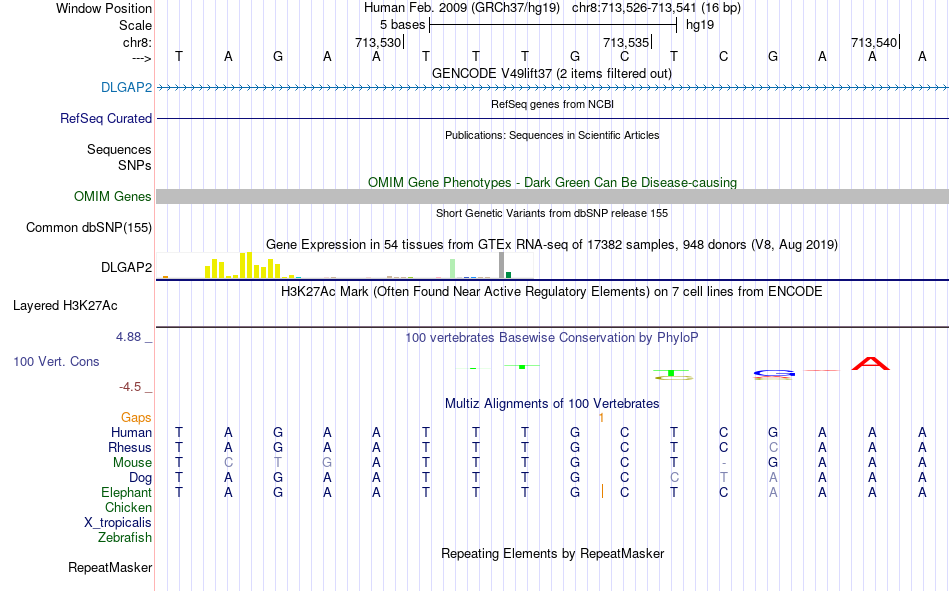Viewport: 950px width, 591px height.
Task: Click the gray C in the Rhesus row
Action: coord(773,447)
